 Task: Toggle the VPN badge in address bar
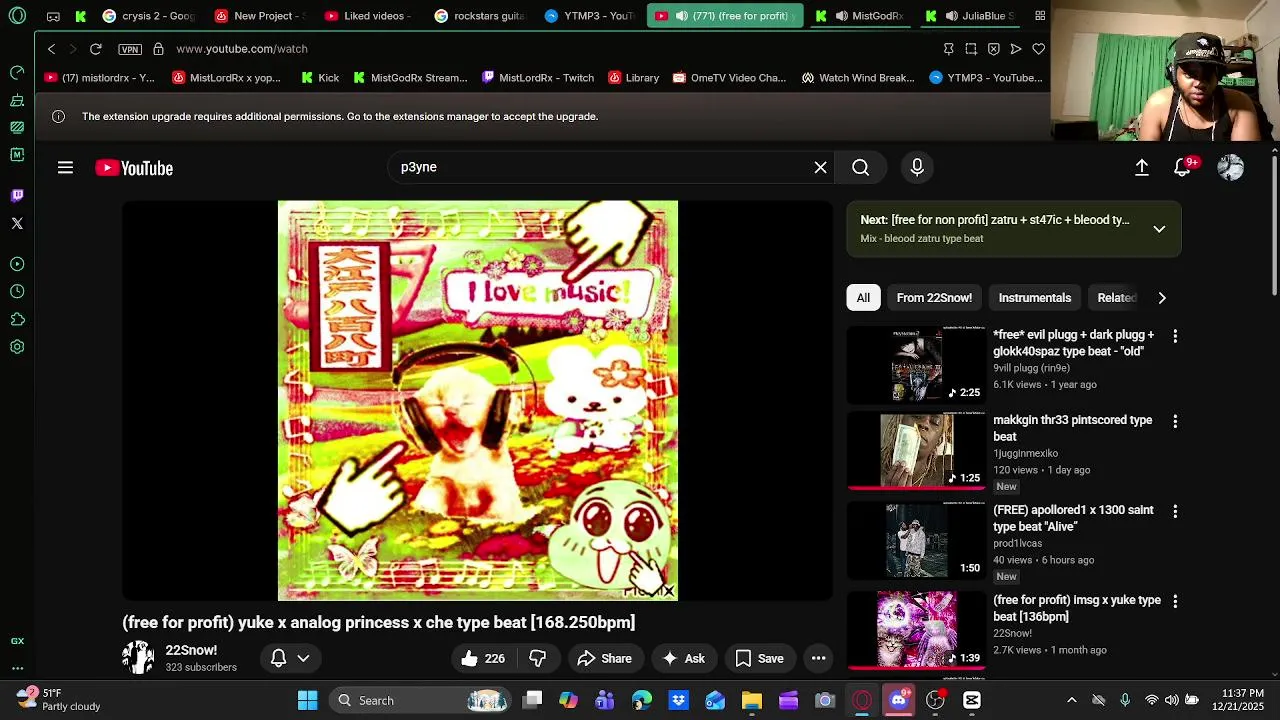[x=129, y=49]
